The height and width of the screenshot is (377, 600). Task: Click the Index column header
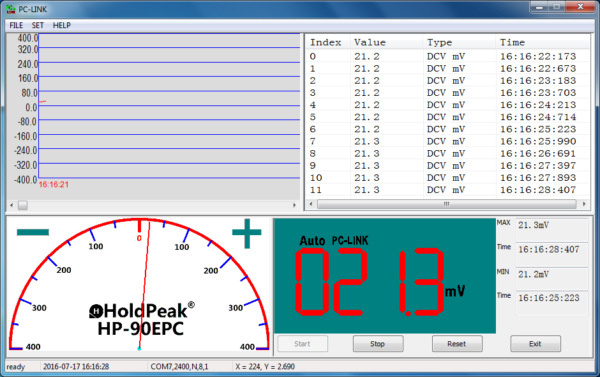[x=328, y=42]
